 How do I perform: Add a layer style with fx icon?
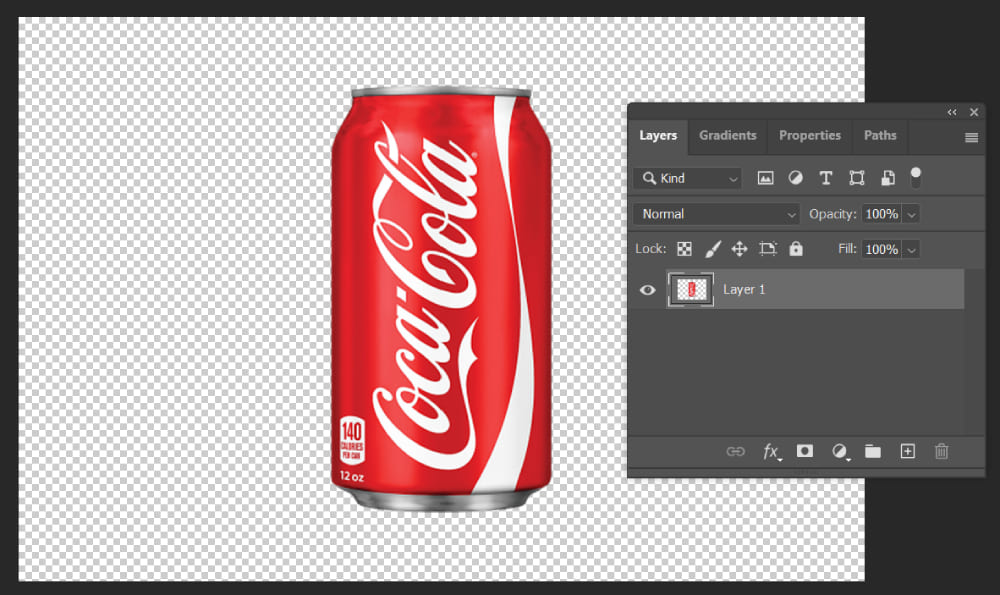(x=771, y=452)
